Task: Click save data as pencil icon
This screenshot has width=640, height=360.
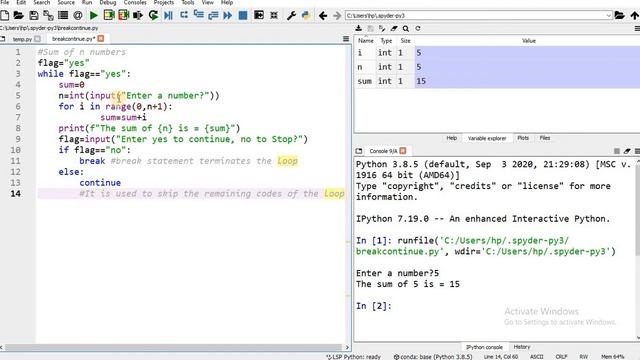Action: coord(382,28)
